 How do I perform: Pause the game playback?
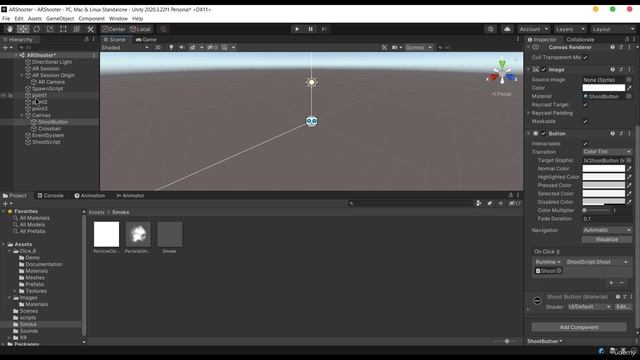point(310,29)
